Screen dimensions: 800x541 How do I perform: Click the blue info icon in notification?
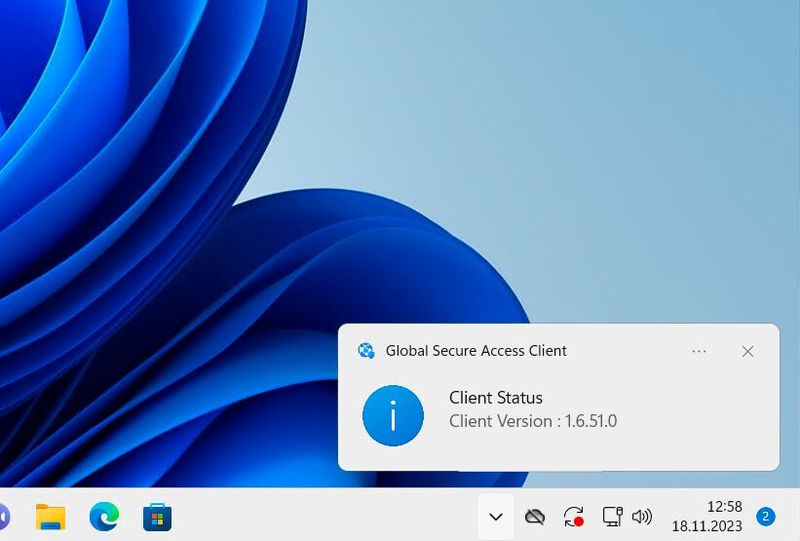[393, 415]
